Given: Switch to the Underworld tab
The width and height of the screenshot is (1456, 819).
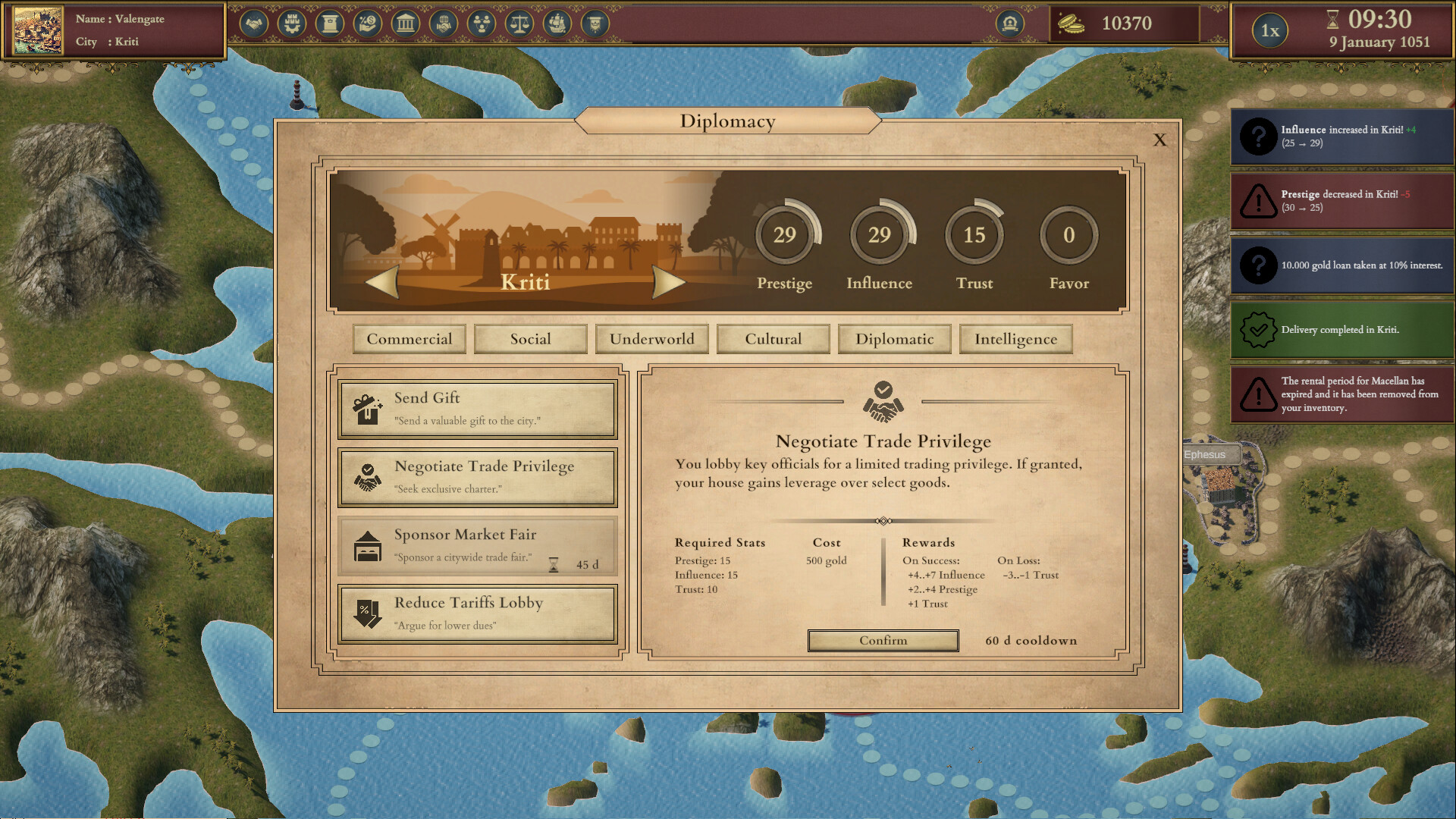Looking at the screenshot, I should [x=651, y=339].
